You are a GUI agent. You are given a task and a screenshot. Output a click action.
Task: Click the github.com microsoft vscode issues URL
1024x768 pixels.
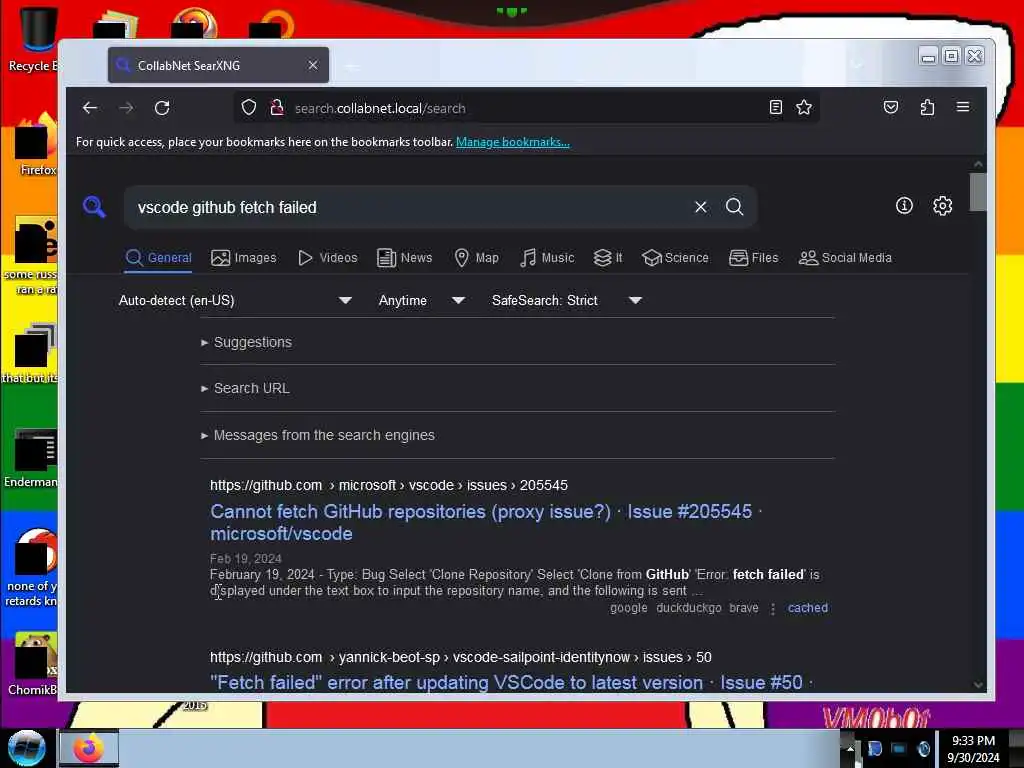coord(389,485)
